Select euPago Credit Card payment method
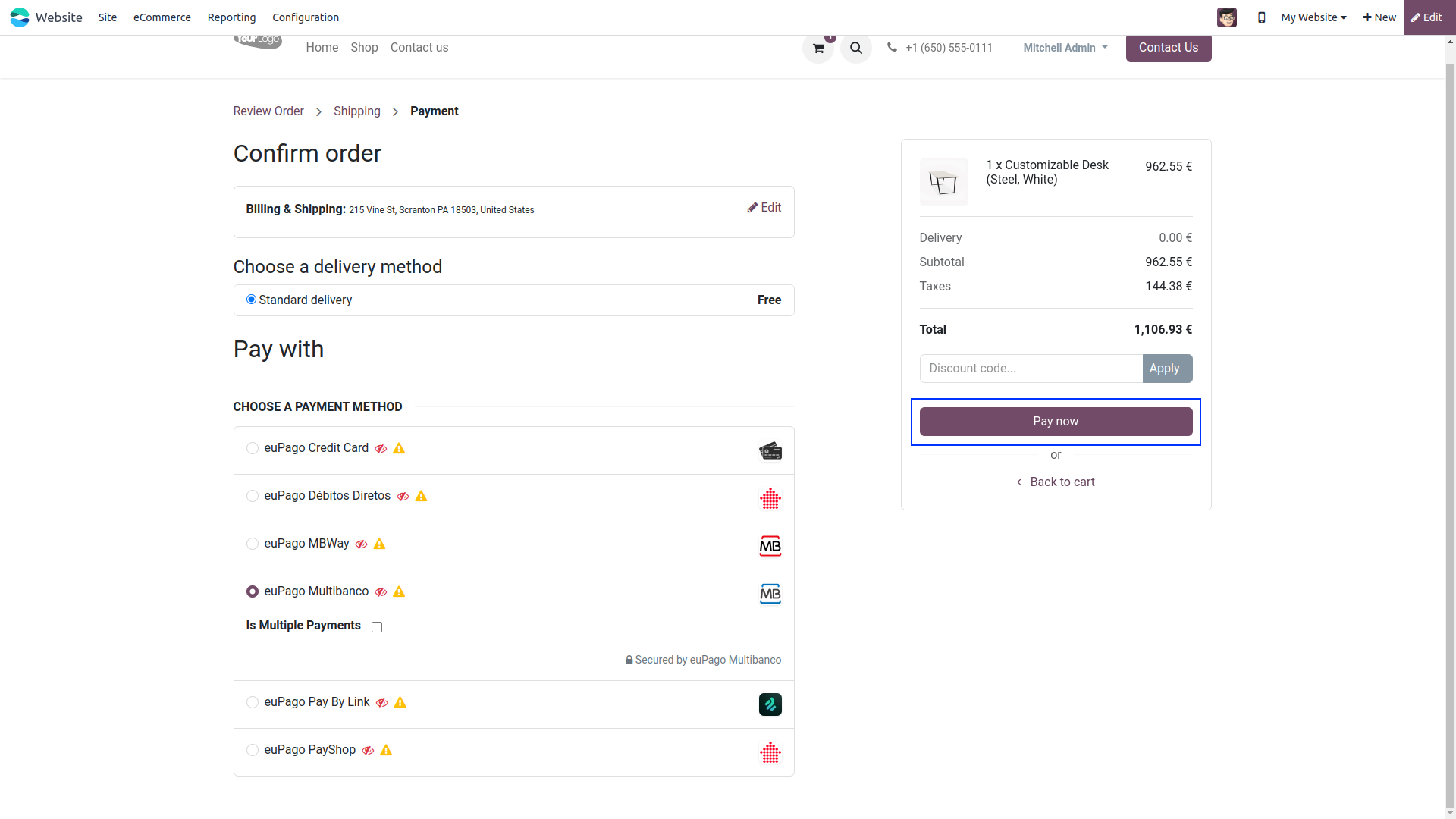 tap(253, 448)
